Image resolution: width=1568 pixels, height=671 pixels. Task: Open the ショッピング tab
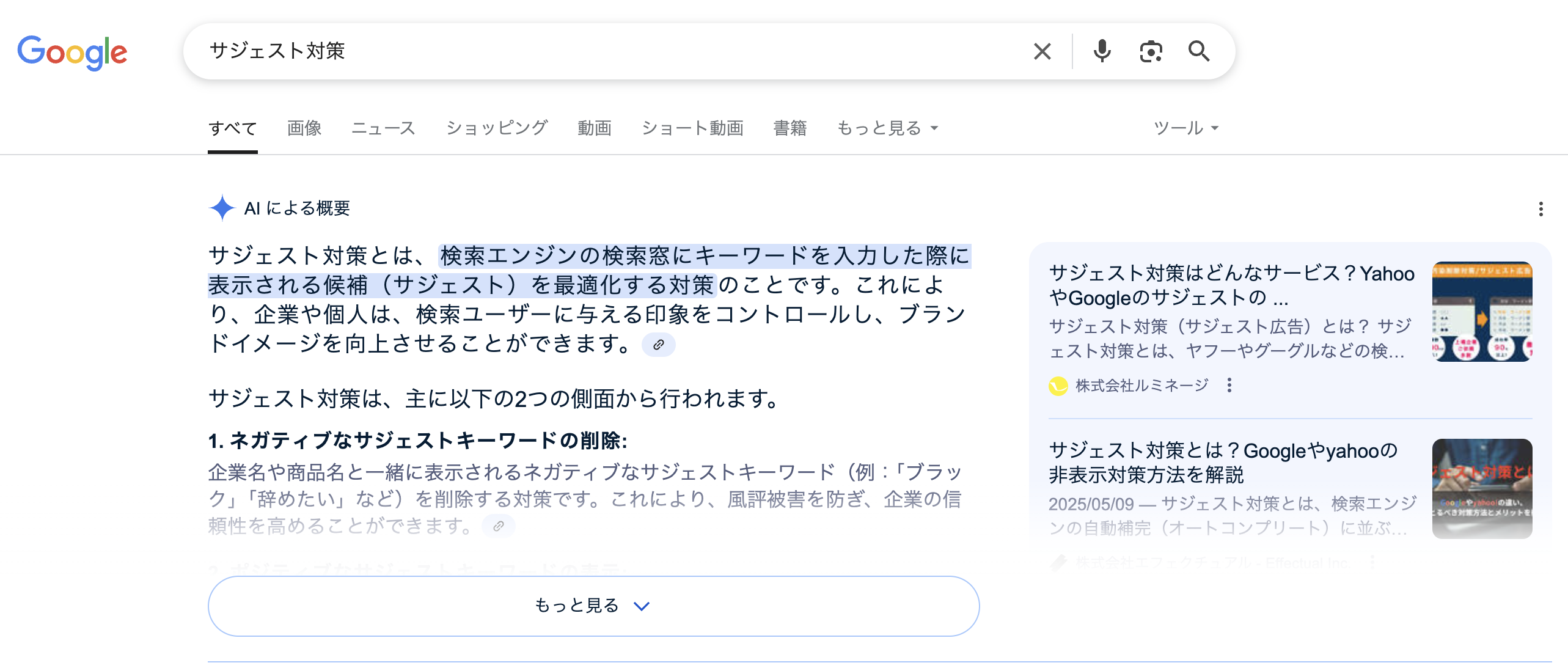pyautogui.click(x=497, y=128)
